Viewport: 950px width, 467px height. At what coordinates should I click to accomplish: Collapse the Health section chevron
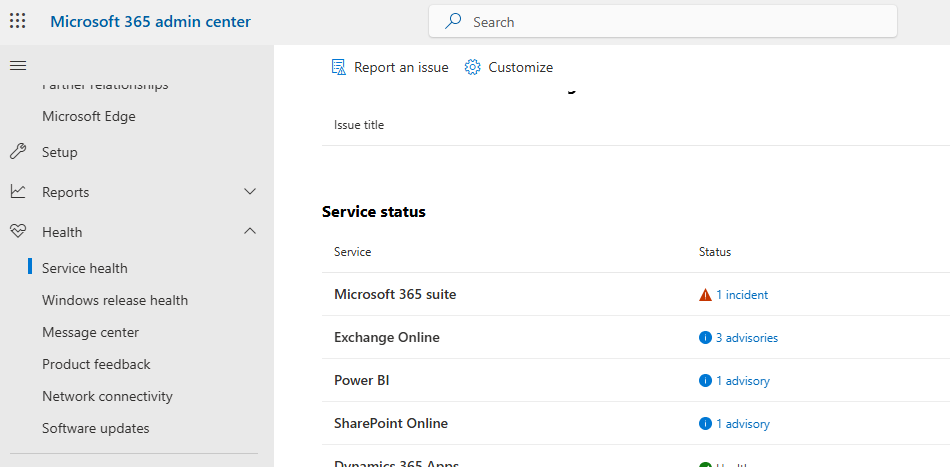pyautogui.click(x=250, y=231)
